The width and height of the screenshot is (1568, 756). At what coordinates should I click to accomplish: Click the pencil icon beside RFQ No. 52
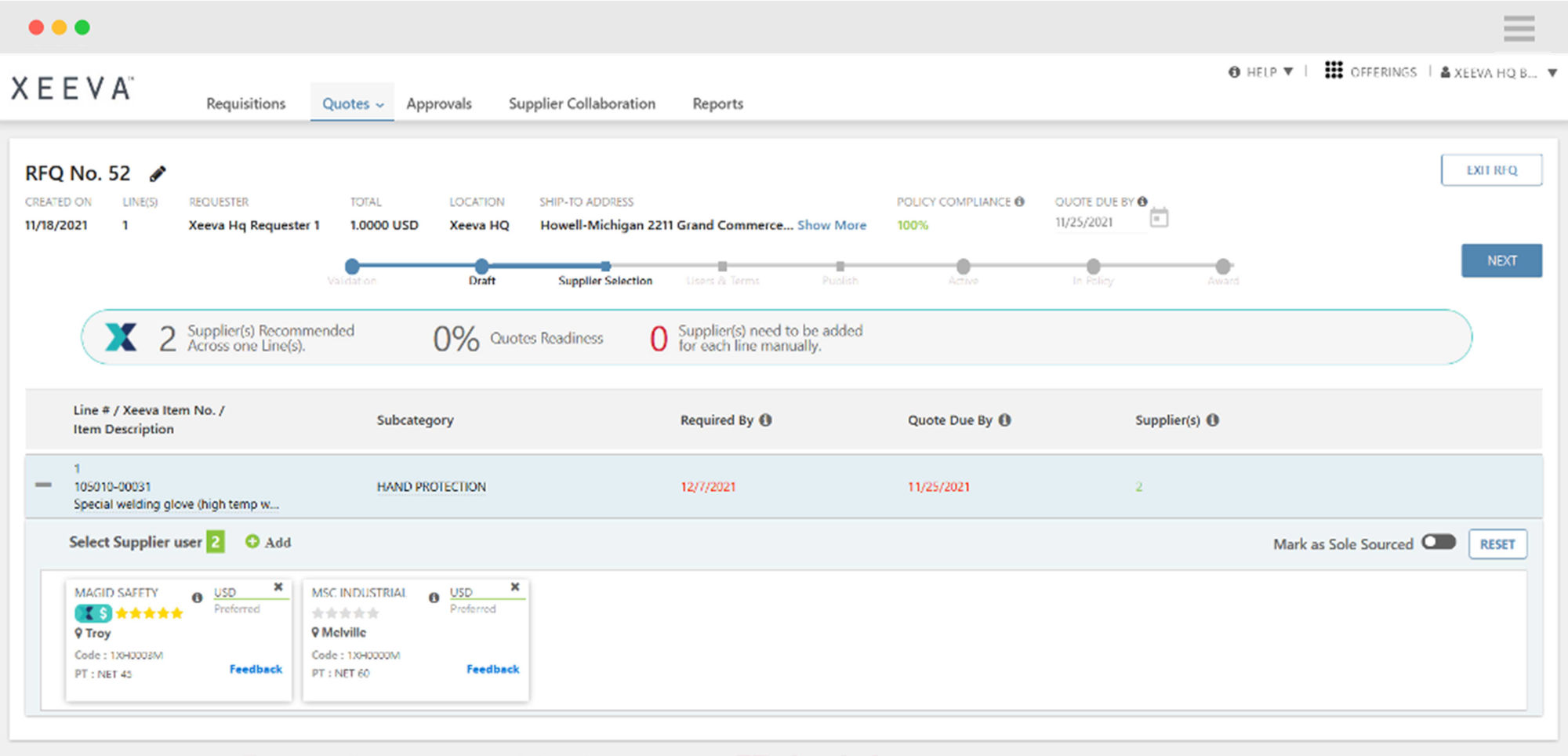click(x=158, y=173)
